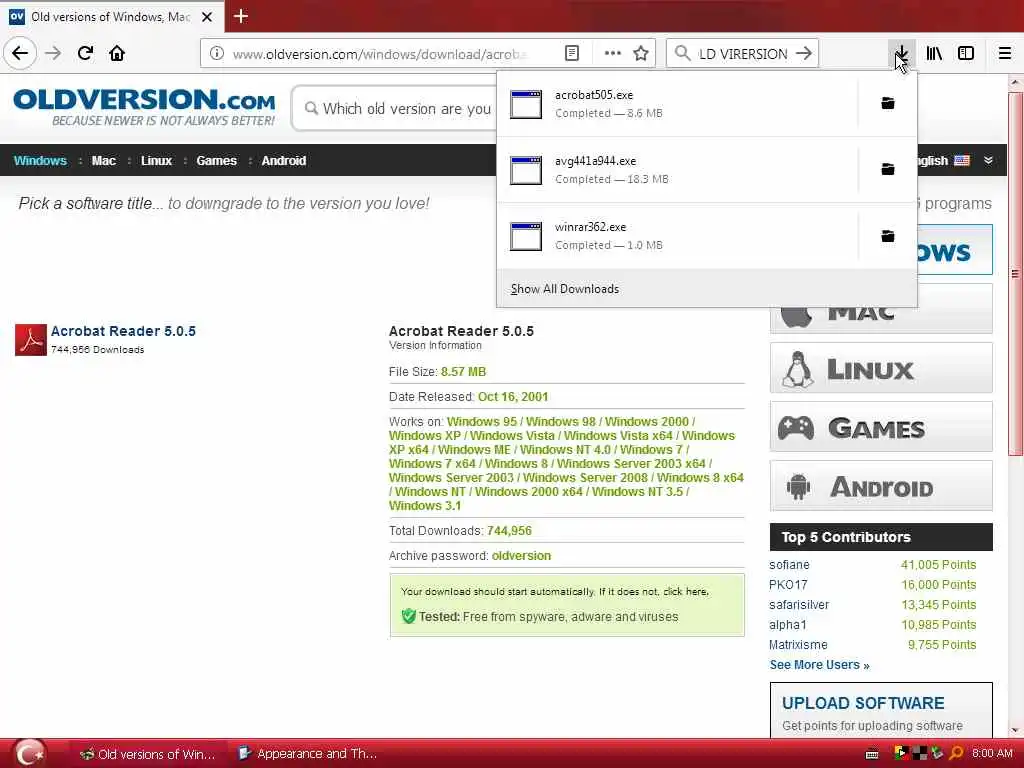Open contributor safarisilver's profile
The height and width of the screenshot is (768, 1024).
point(799,605)
